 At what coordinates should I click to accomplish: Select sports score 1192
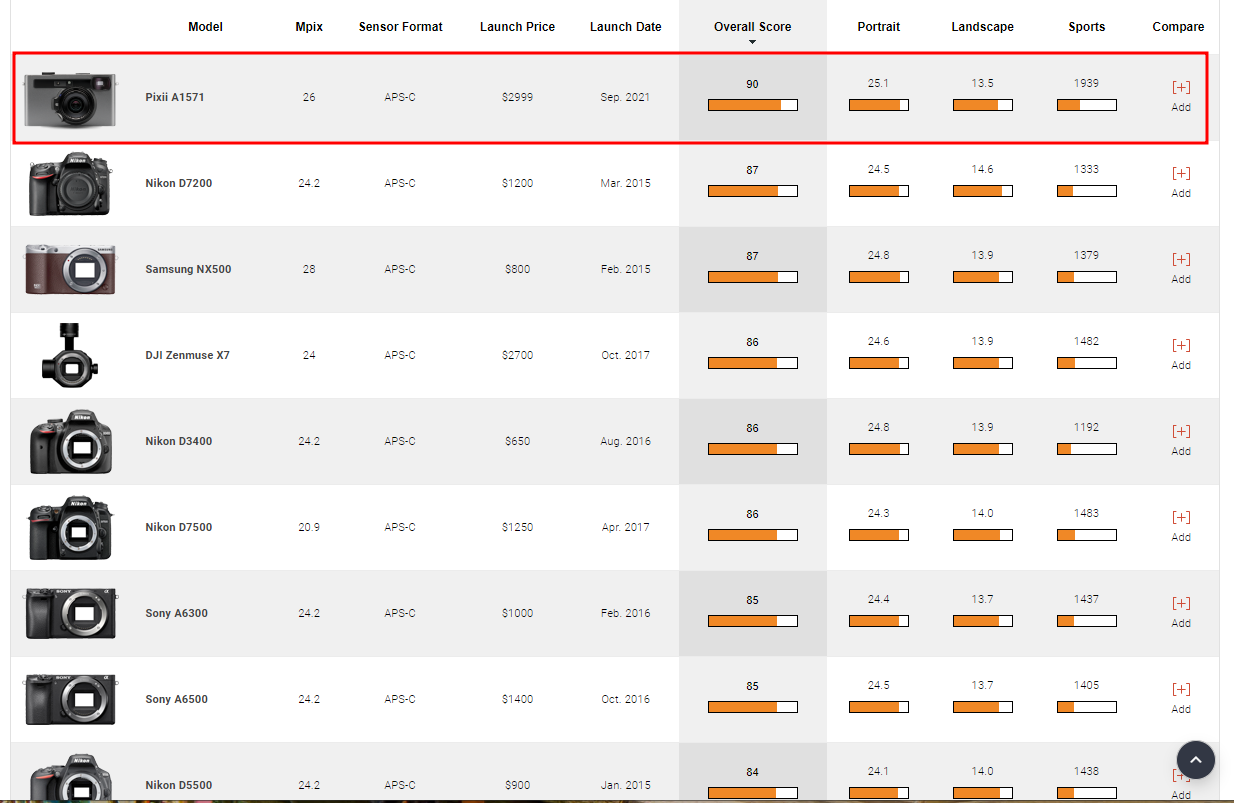1086,427
